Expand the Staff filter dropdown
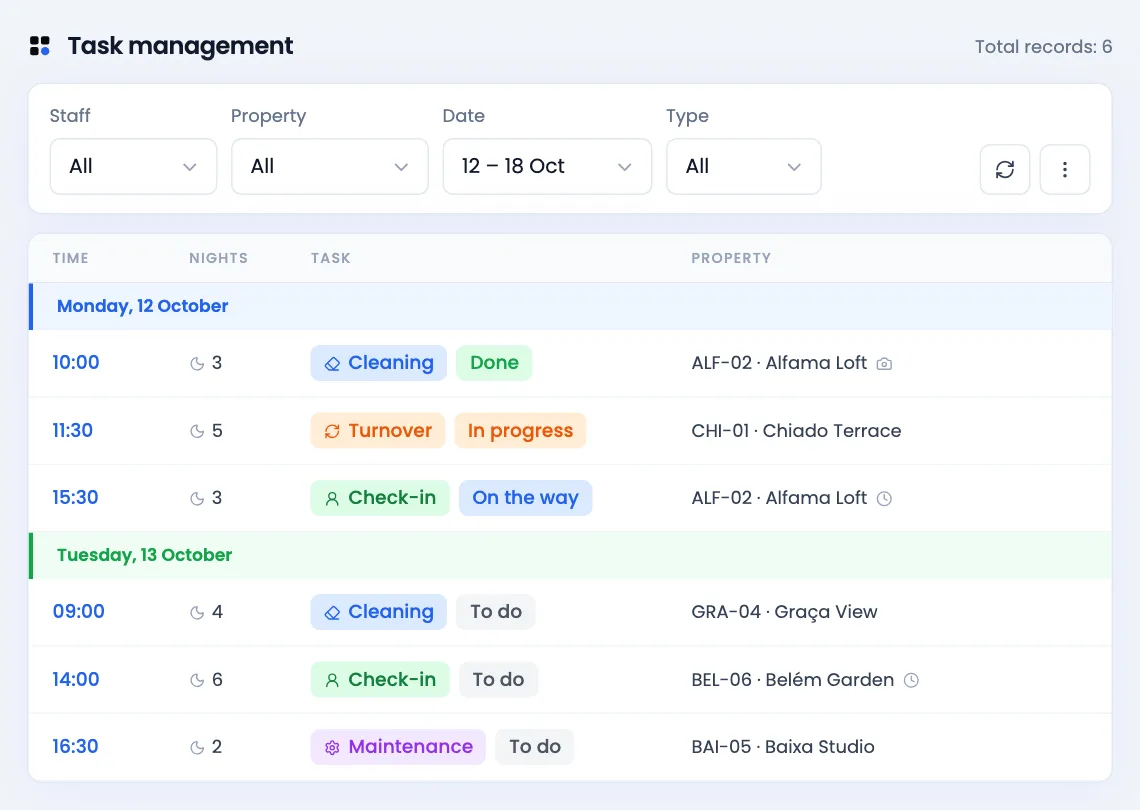 (133, 167)
